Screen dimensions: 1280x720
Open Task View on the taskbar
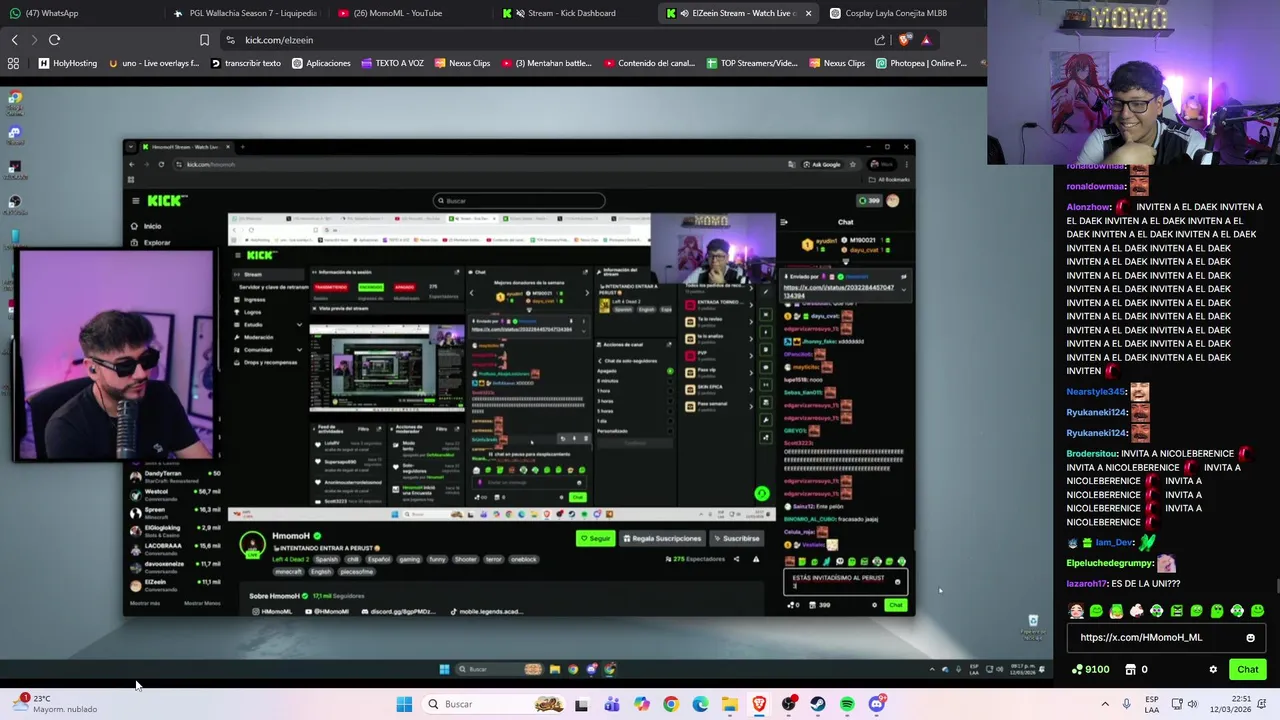(x=581, y=704)
